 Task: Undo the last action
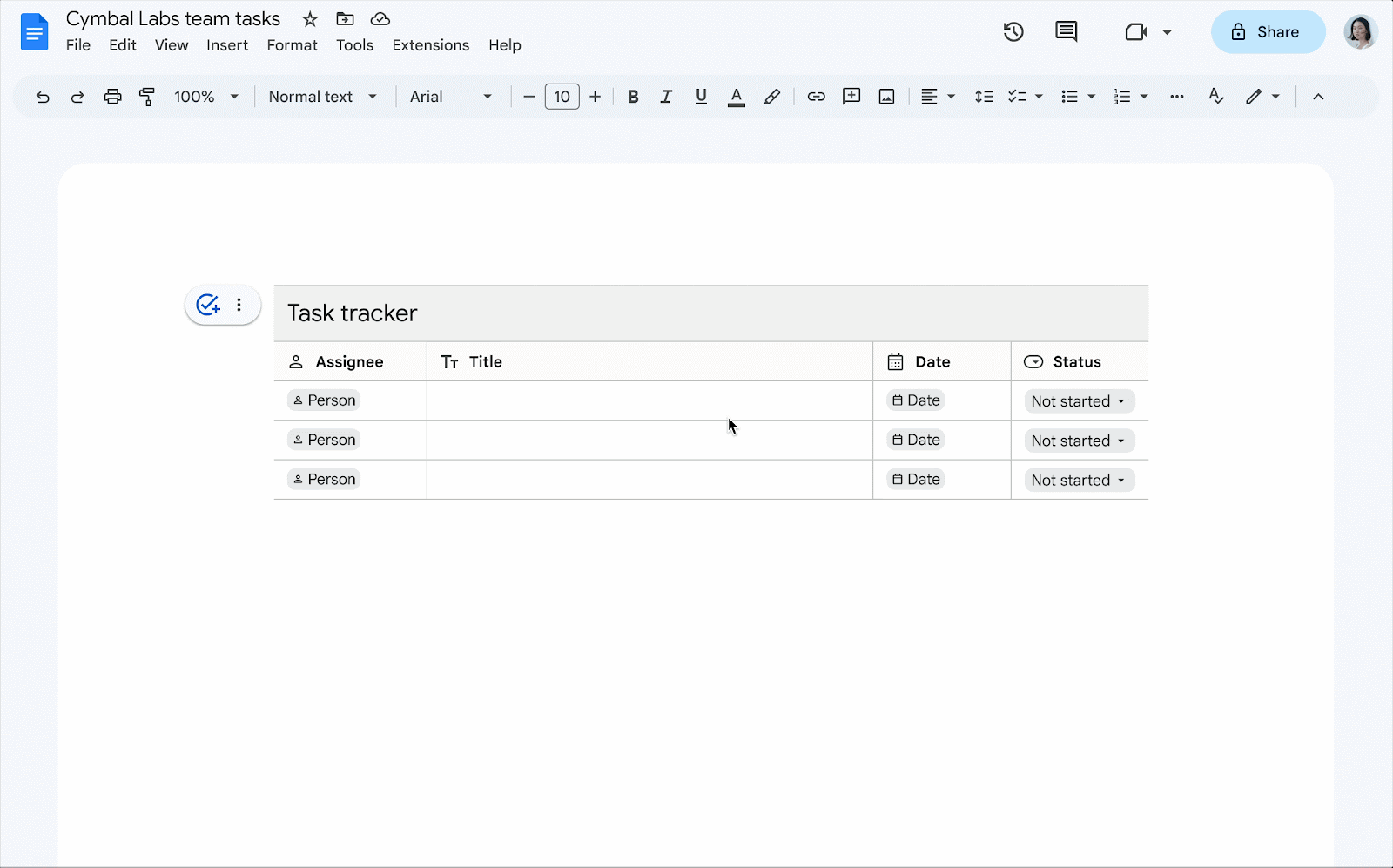pos(43,97)
